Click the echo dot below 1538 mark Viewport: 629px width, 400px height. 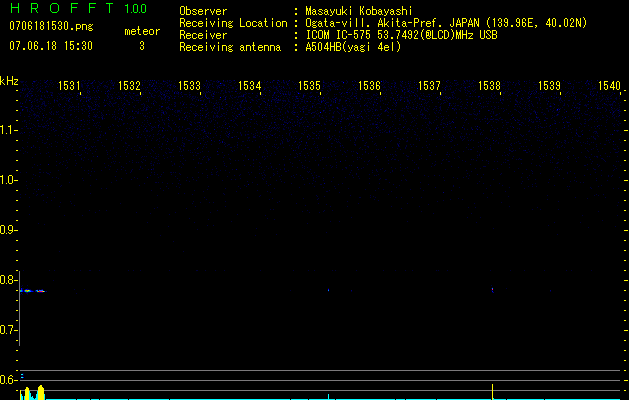point(492,290)
